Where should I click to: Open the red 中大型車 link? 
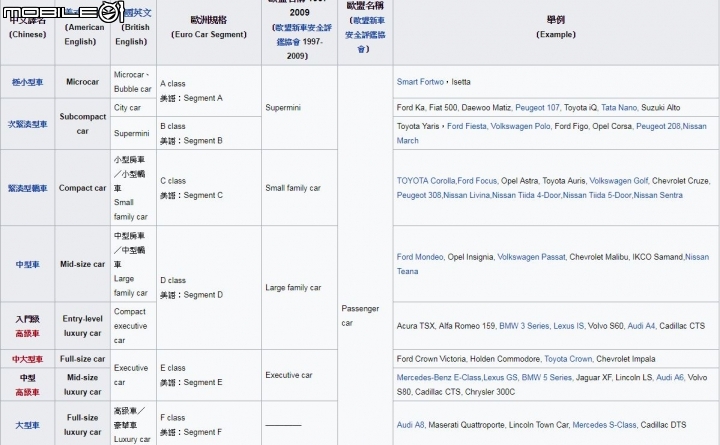[x=28, y=359]
